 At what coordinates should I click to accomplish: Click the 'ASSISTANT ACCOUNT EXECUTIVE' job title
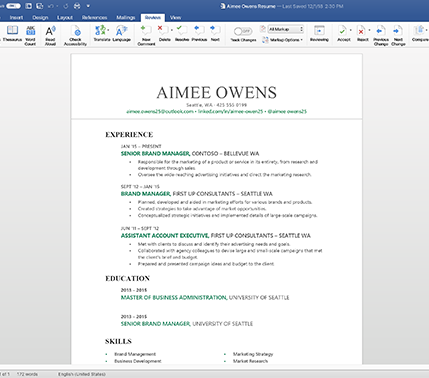click(165, 235)
